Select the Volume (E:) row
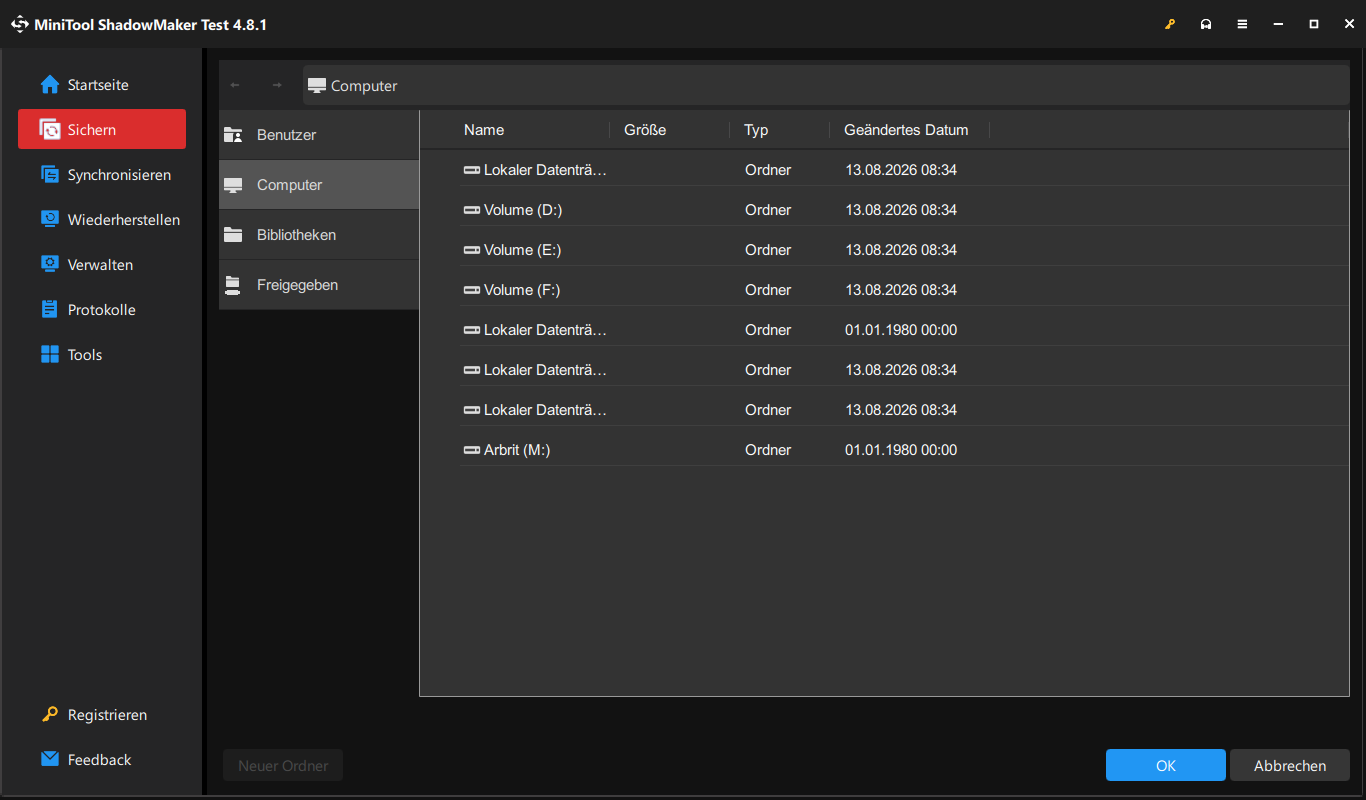 [904, 250]
